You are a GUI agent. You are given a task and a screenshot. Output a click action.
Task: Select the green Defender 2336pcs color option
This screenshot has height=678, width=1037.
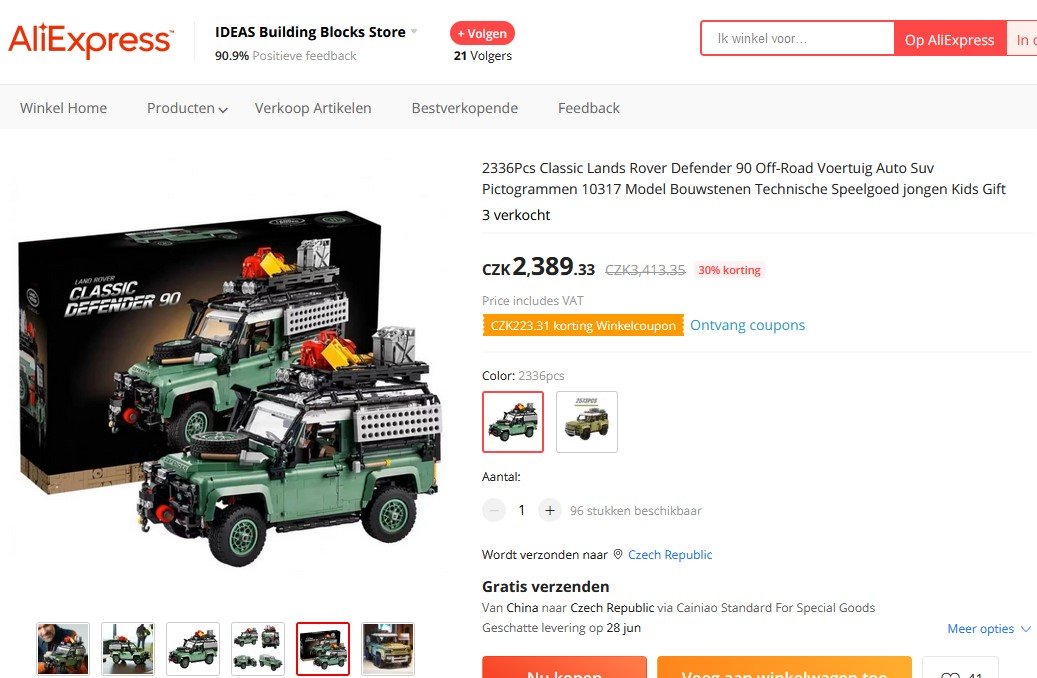click(x=513, y=422)
